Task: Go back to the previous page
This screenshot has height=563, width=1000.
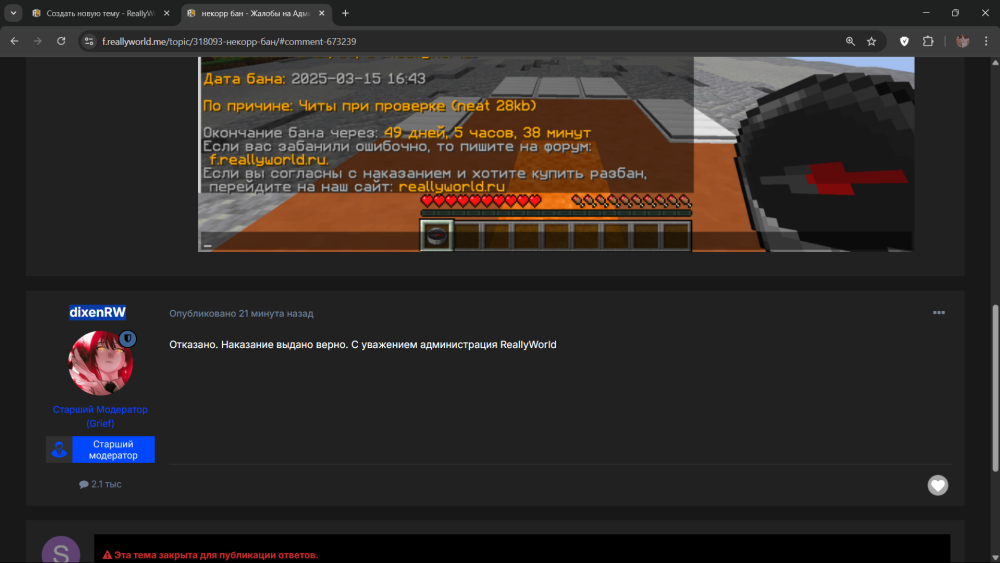Action: (14, 41)
